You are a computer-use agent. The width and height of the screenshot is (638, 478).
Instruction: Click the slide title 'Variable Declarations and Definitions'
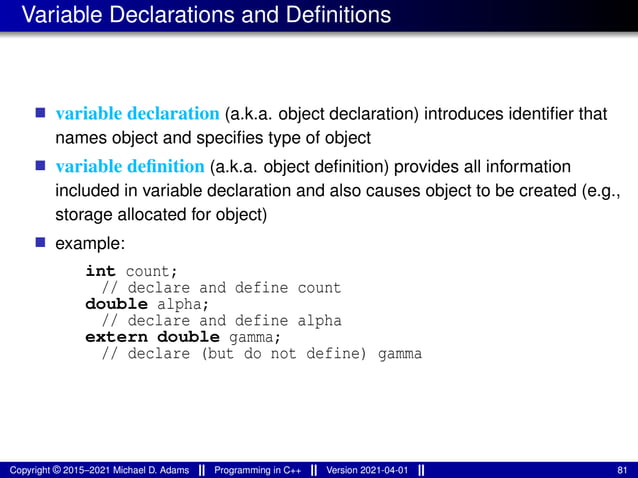pyautogui.click(x=206, y=15)
